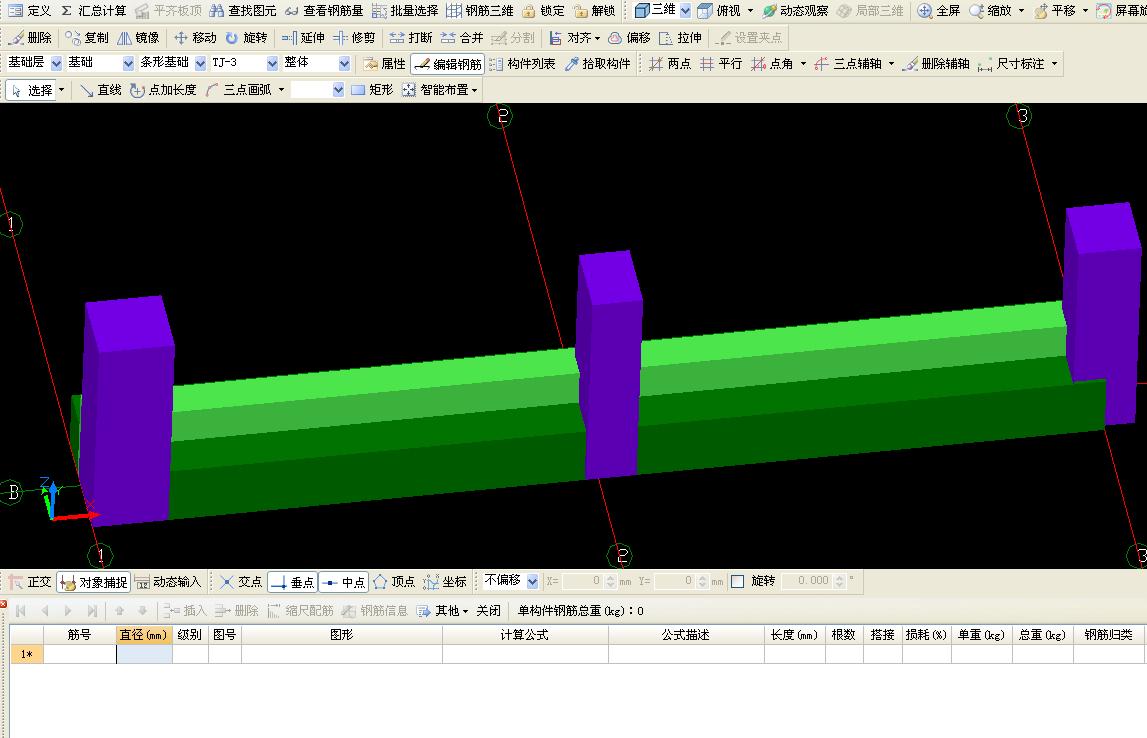Click the 汇总计算 (summary calculation) icon
The image size is (1147, 738).
[x=93, y=11]
